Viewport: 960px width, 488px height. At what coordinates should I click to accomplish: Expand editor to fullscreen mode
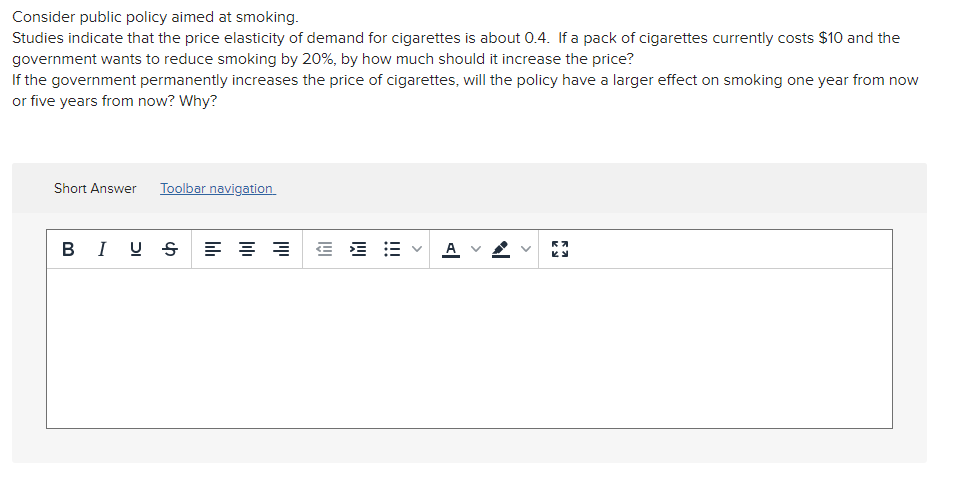560,249
